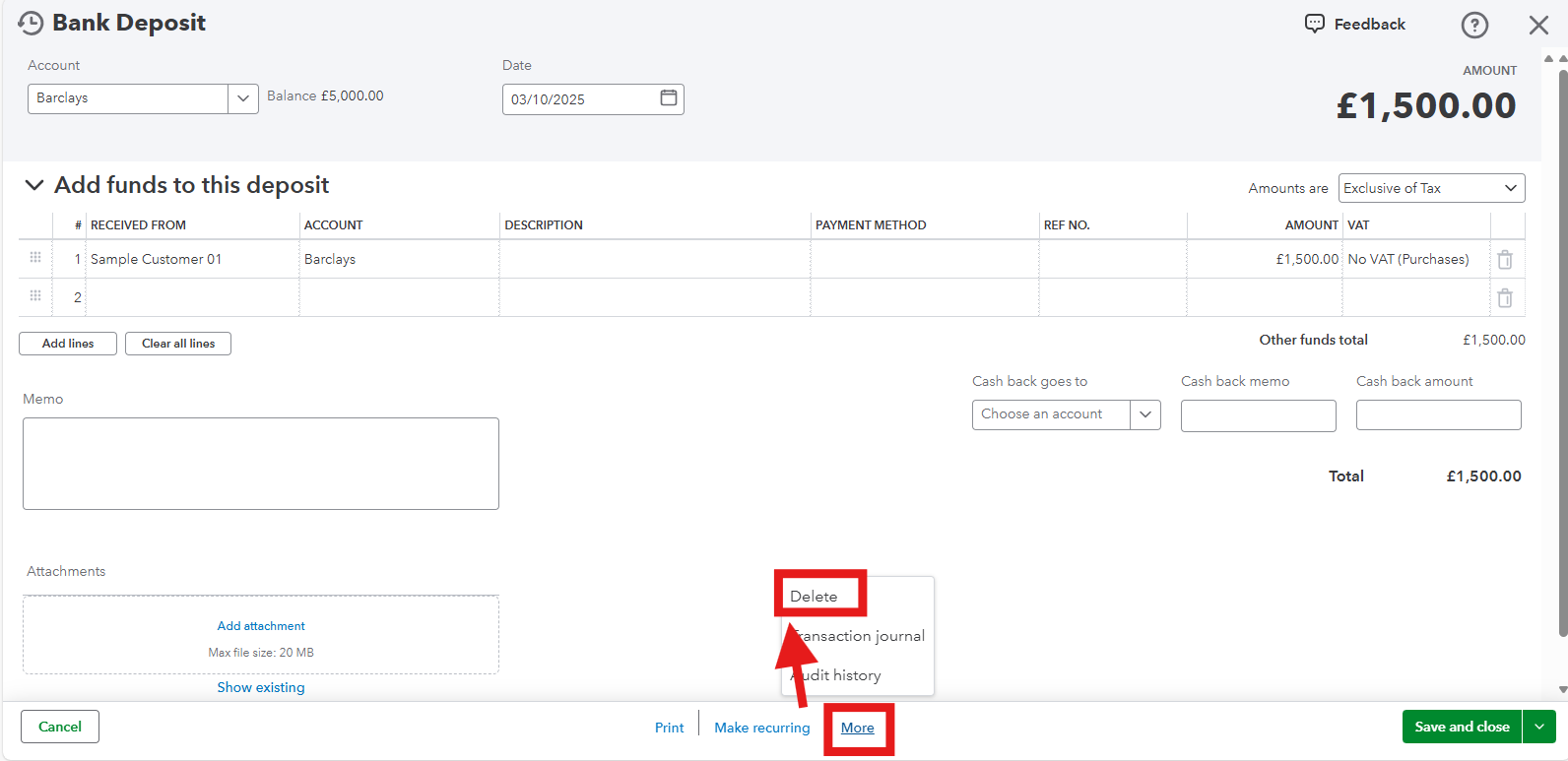The image size is (1568, 761).
Task: Open the Feedback speech bubble
Action: (x=1315, y=24)
